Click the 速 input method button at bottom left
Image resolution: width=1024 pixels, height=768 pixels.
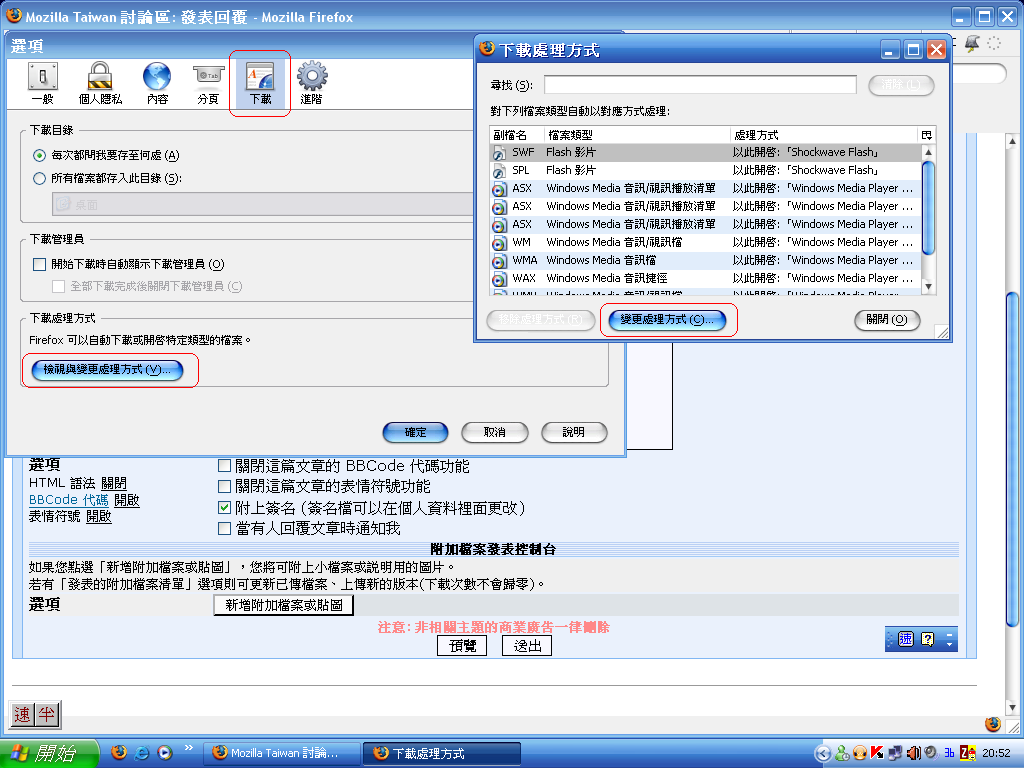tap(22, 714)
